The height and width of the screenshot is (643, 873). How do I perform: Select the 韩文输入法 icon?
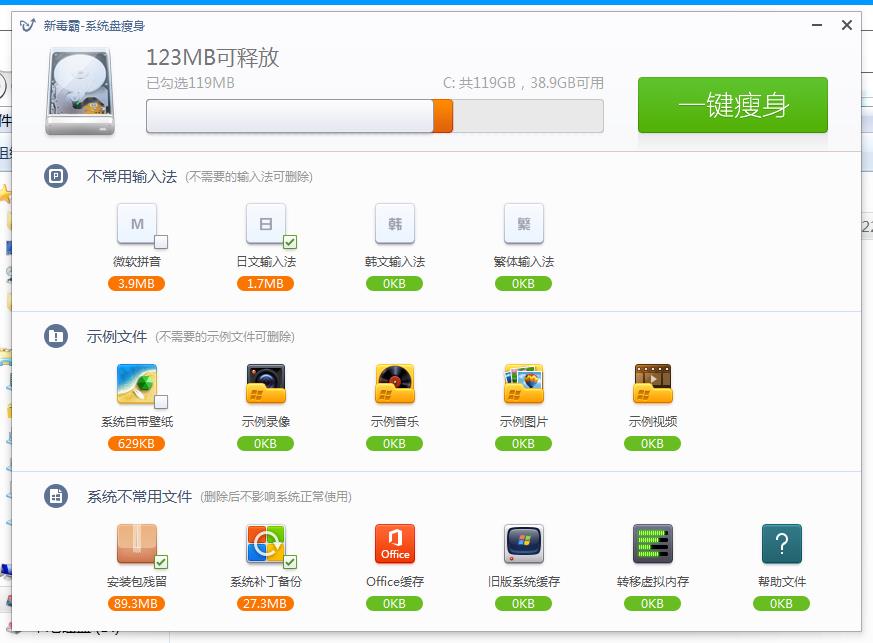pyautogui.click(x=395, y=224)
